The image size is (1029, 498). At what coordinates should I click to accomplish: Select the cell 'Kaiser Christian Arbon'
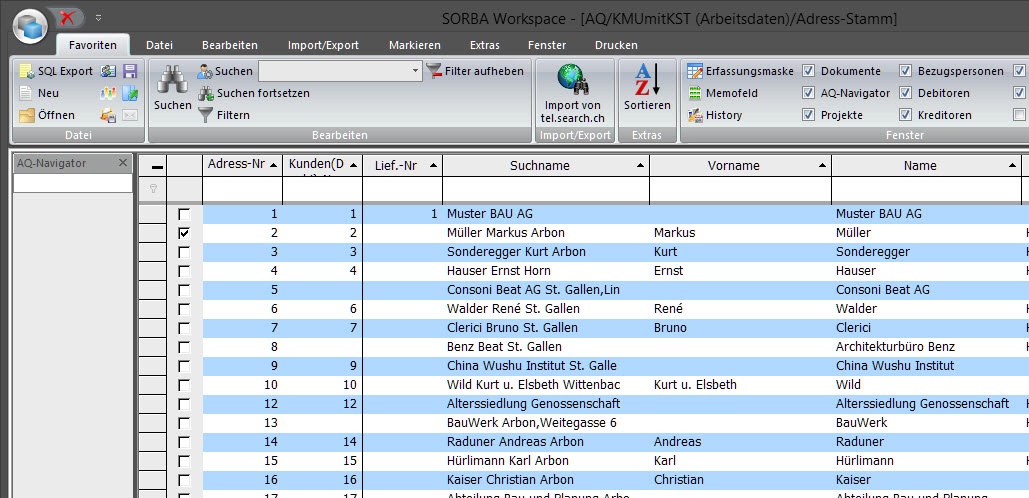546,480
